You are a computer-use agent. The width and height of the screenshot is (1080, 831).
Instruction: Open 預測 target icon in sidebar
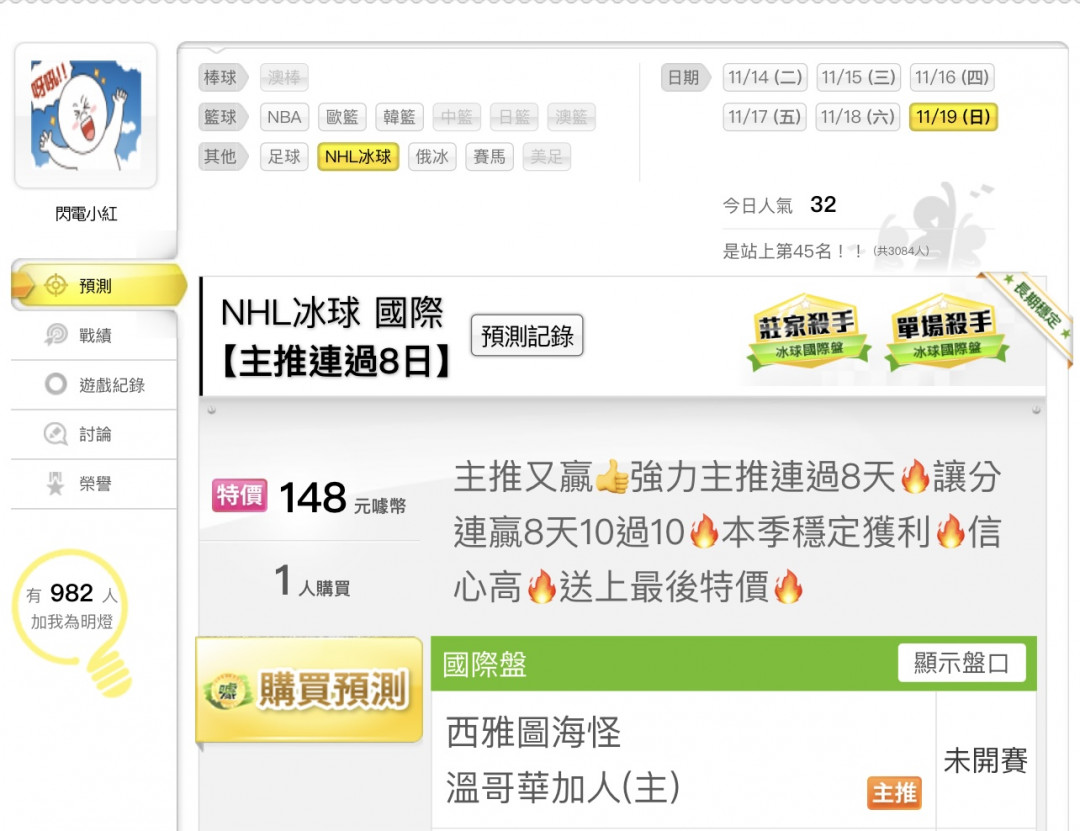coord(56,285)
